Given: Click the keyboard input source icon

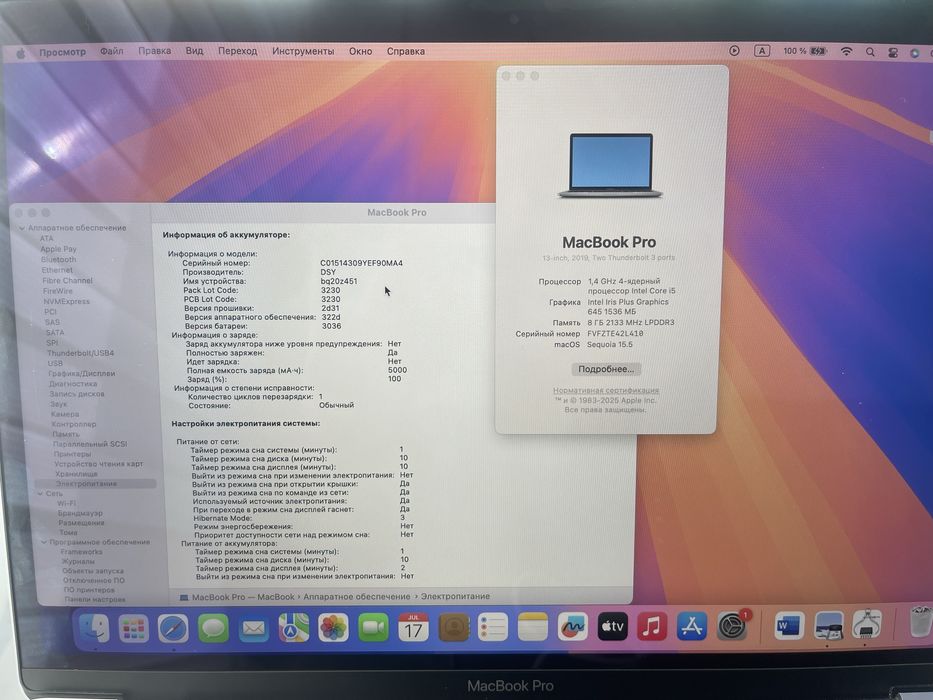Looking at the screenshot, I should click(762, 51).
